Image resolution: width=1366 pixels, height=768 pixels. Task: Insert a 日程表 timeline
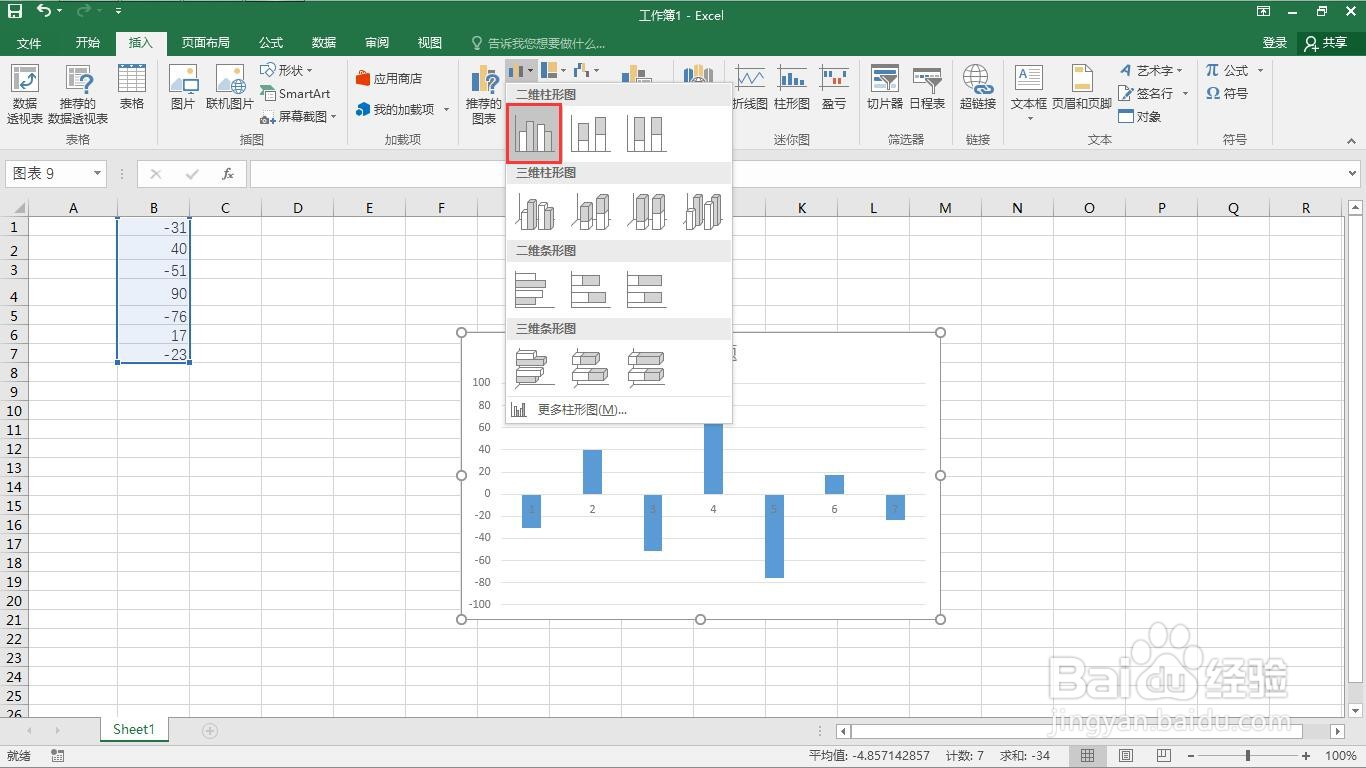click(x=927, y=87)
